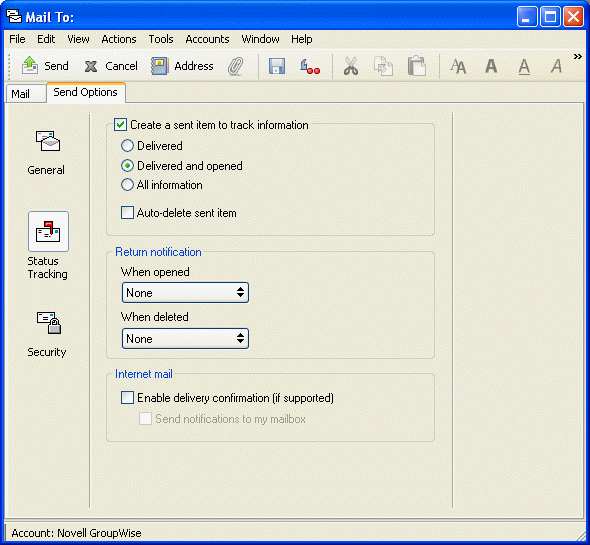Maximize the Mail To window

click(x=550, y=17)
